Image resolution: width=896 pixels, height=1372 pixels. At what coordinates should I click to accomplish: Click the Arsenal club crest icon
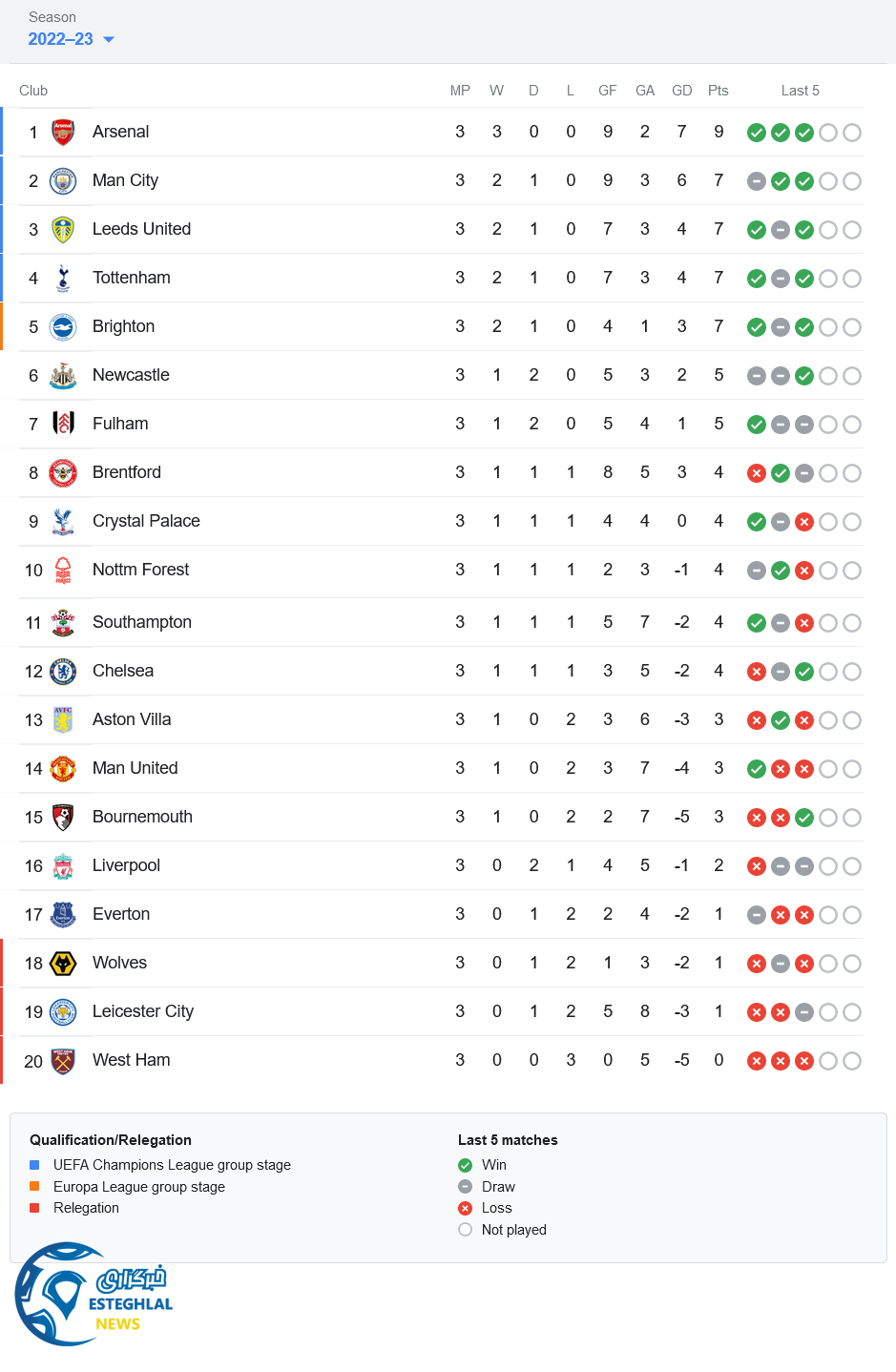(63, 132)
